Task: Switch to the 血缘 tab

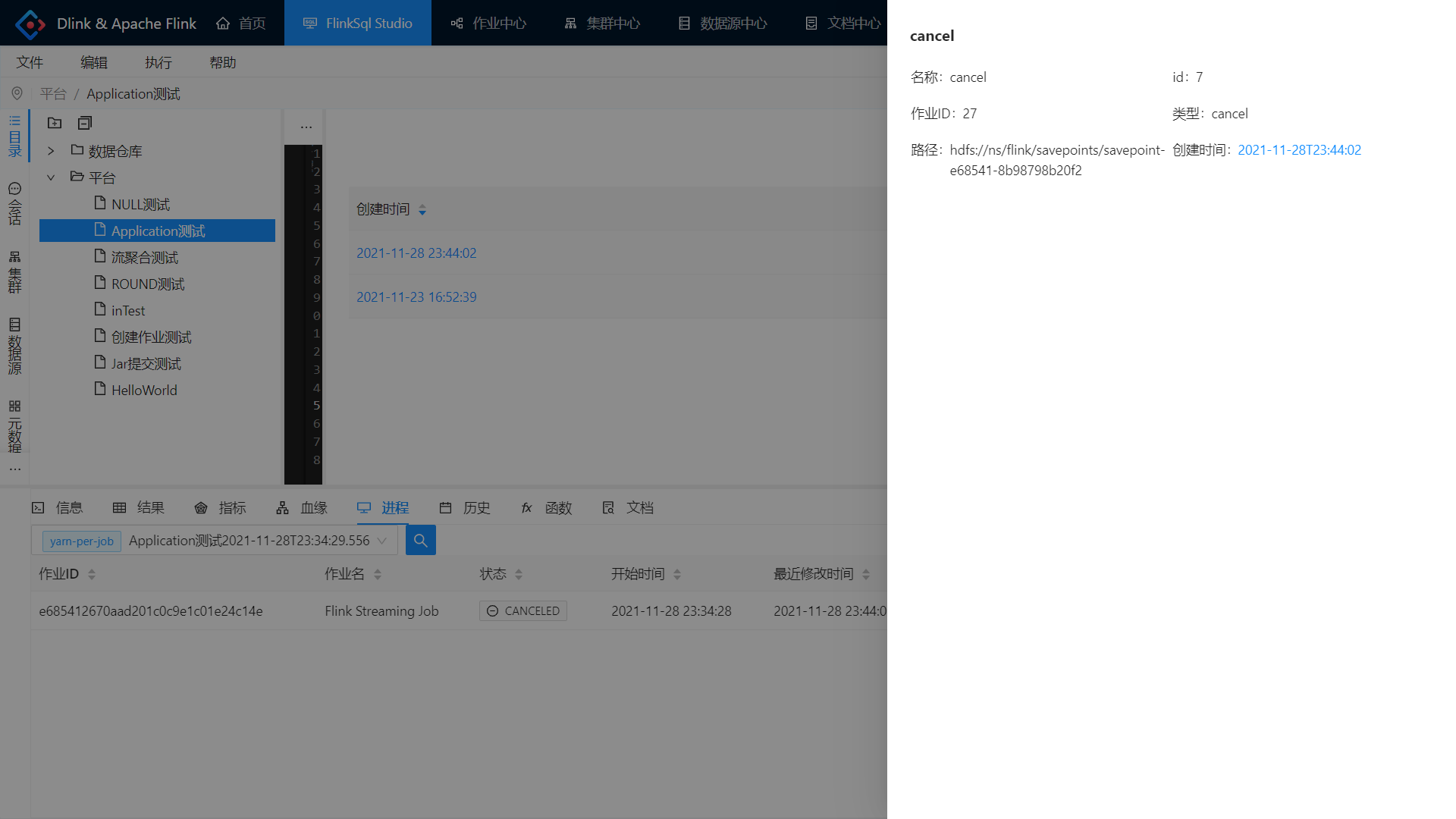Action: (301, 508)
